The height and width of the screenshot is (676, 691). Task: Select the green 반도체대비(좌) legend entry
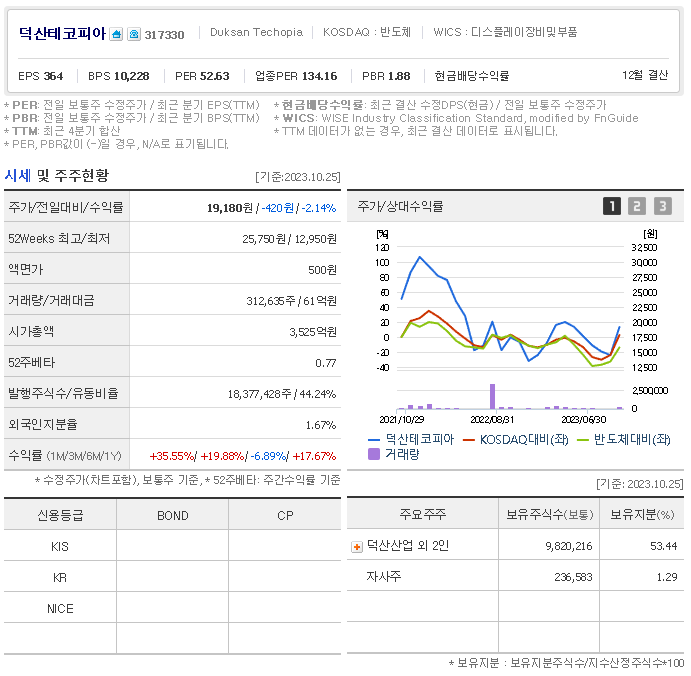[623, 439]
